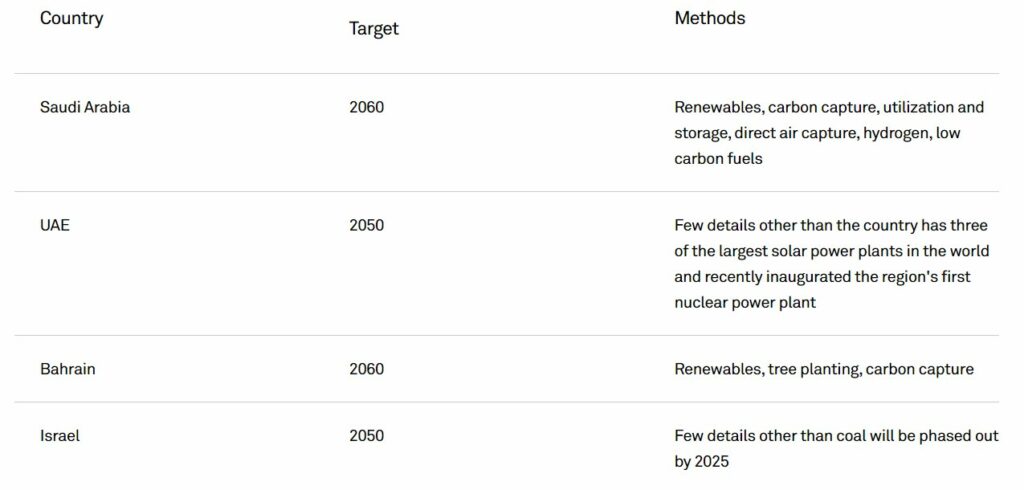This screenshot has width=1024, height=490.
Task: Click the Country column header
Action: pos(71,18)
